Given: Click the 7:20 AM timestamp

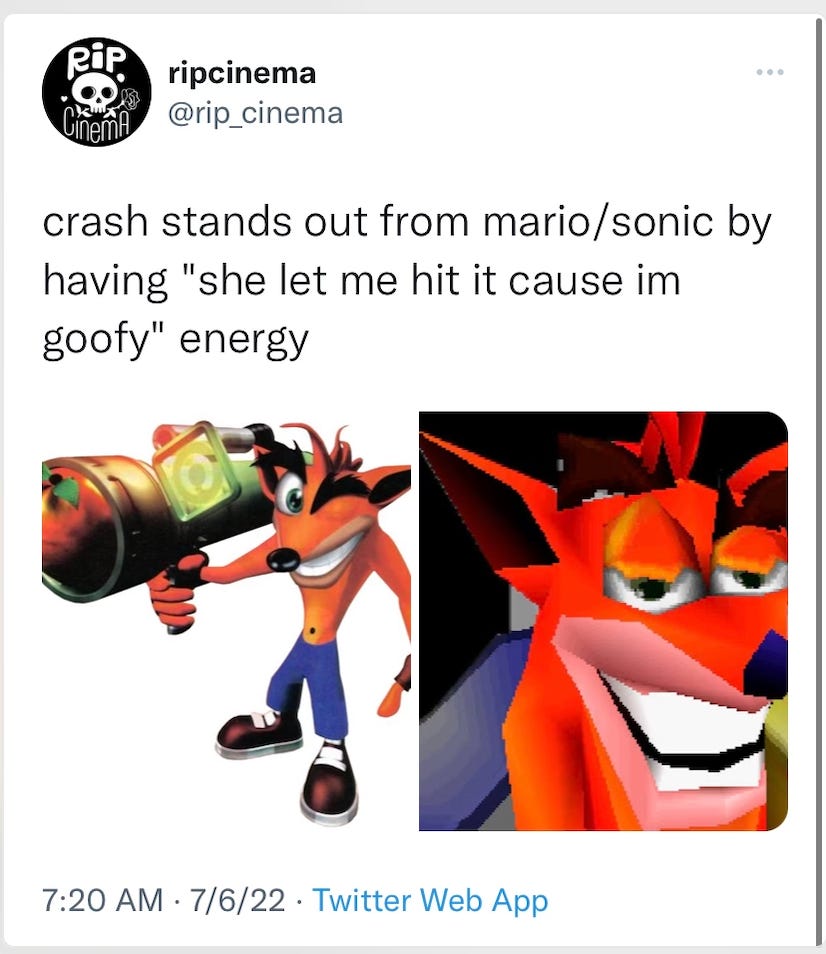Looking at the screenshot, I should click(102, 900).
